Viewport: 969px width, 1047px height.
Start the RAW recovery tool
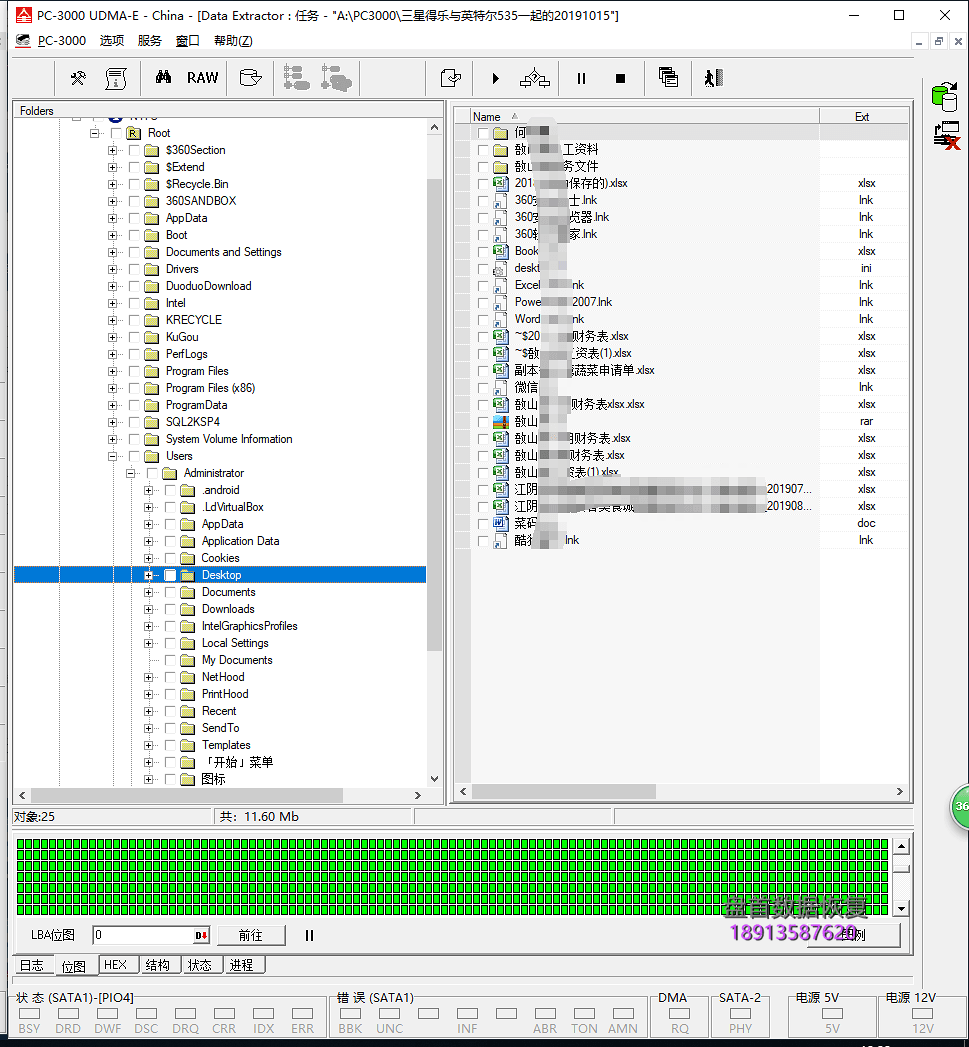tap(202, 78)
